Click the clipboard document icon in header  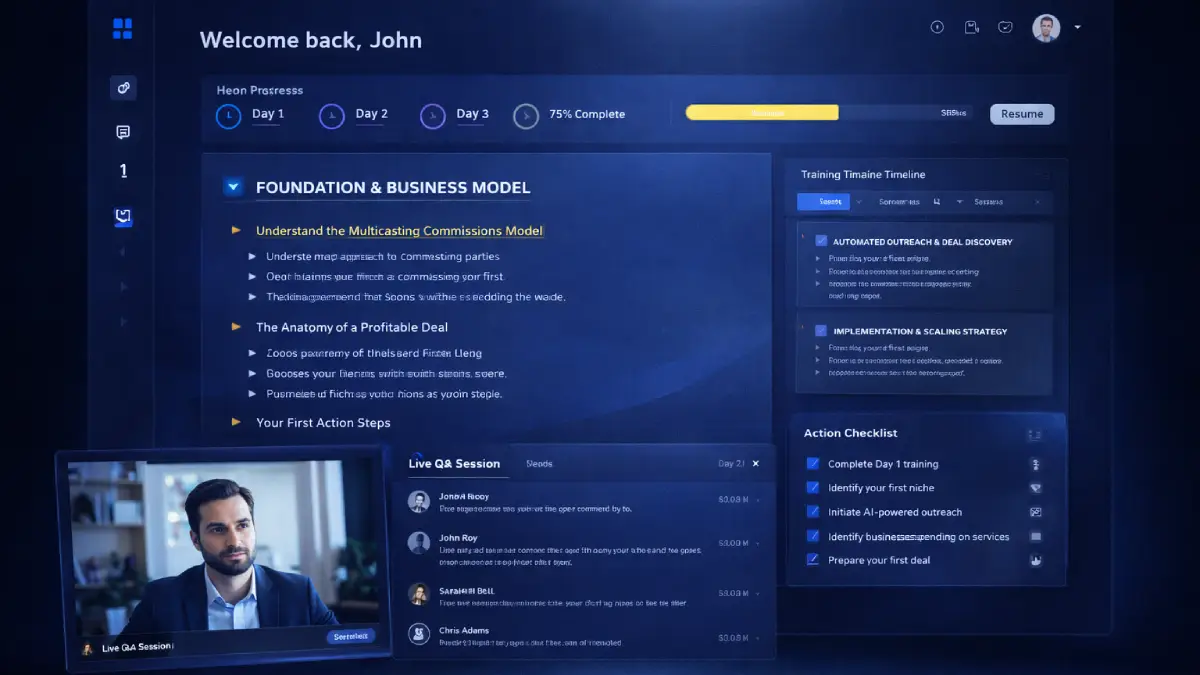pos(971,27)
